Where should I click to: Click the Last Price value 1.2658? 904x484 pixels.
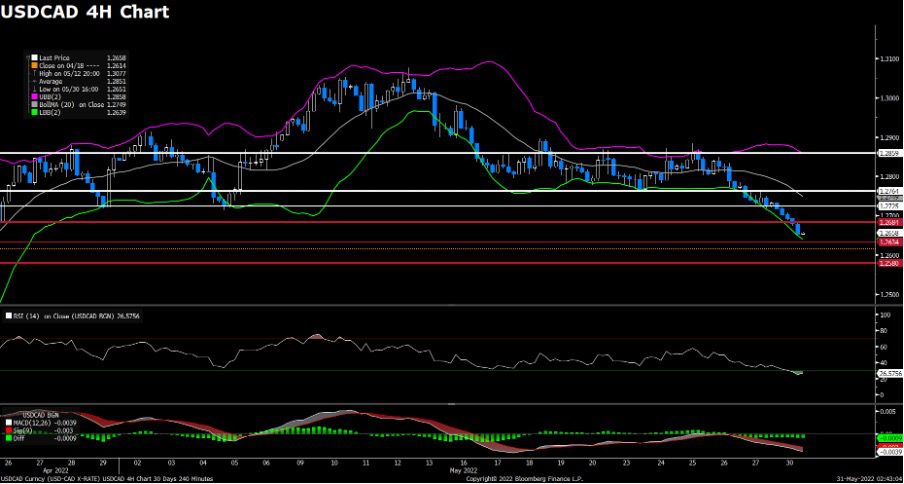tap(116, 58)
